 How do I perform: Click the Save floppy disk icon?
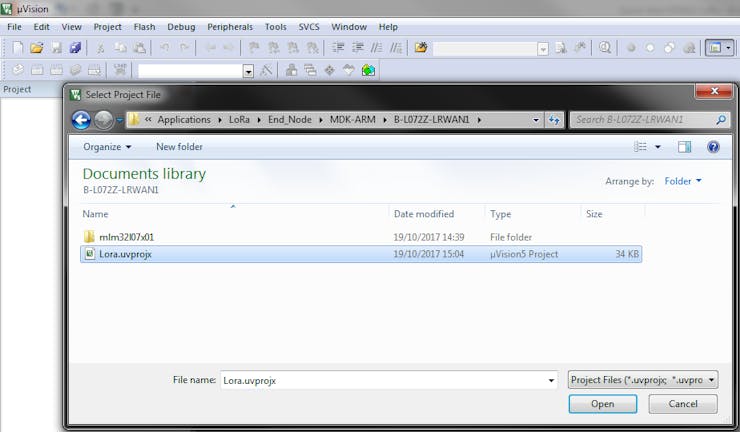pyautogui.click(x=56, y=48)
